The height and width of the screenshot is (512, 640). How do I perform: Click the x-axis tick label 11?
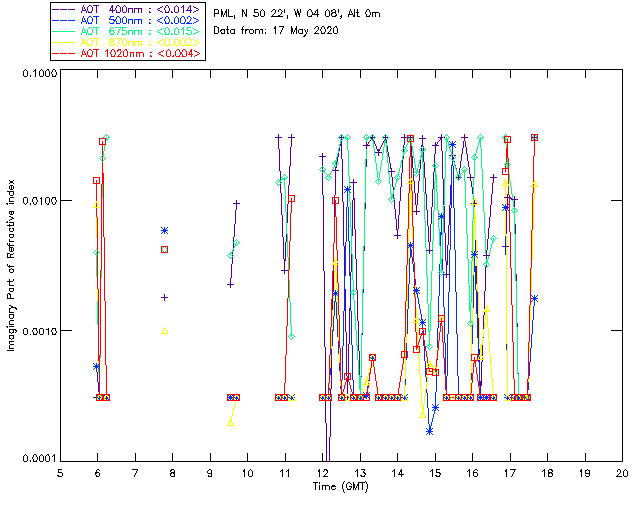point(285,473)
